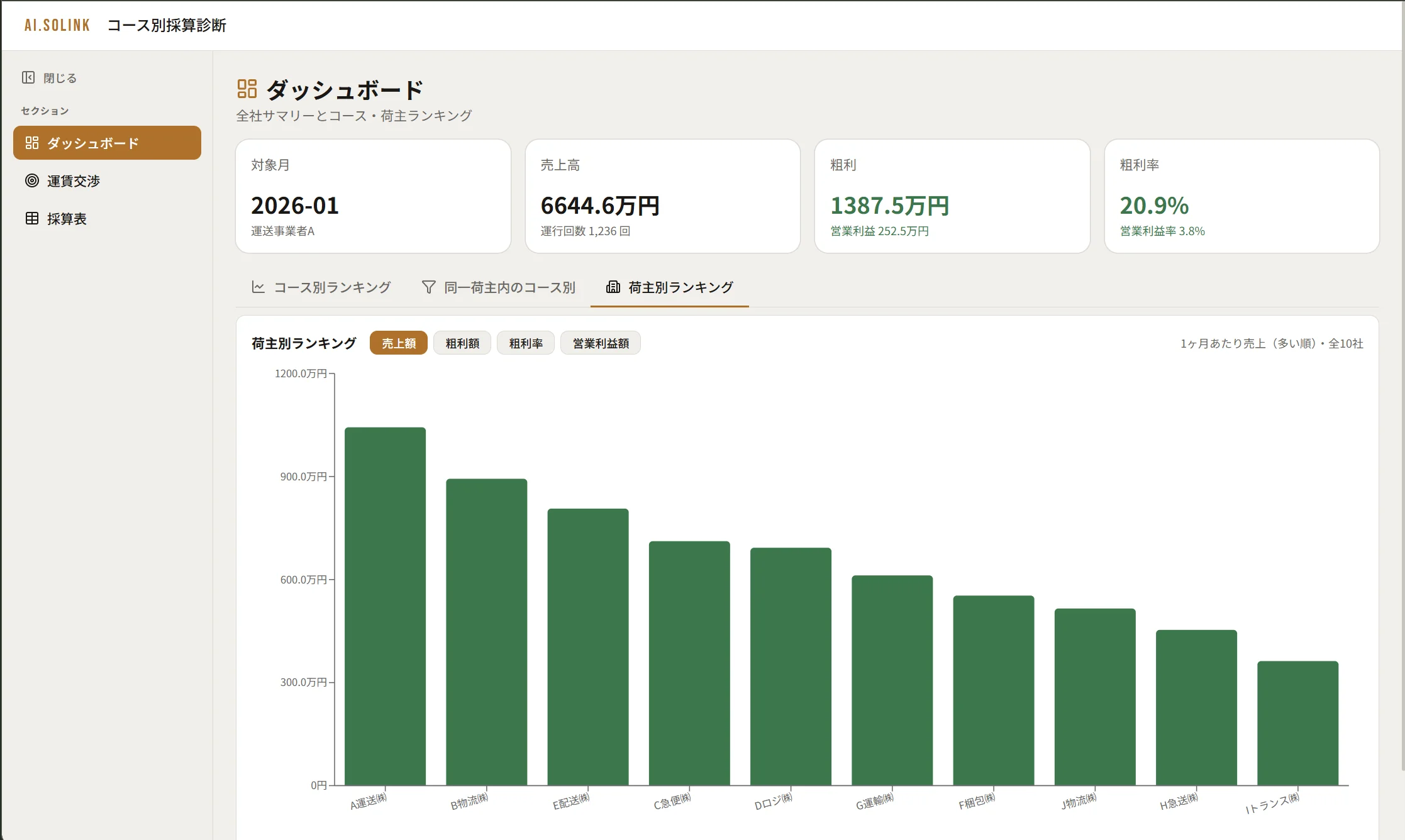Click the コース別採算診断 header title
Screen dimensions: 1405x840
point(167,25)
